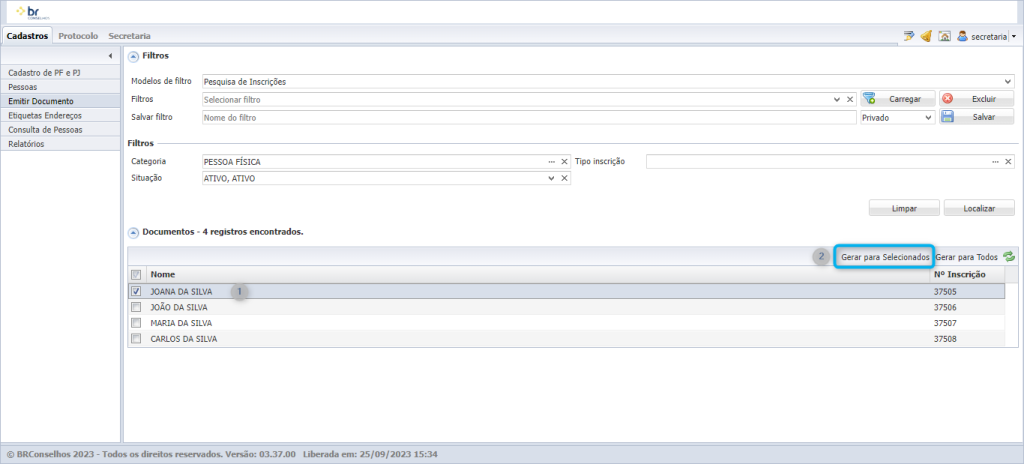The width and height of the screenshot is (1024, 464).
Task: Click the Salvar button
Action: coord(977,118)
